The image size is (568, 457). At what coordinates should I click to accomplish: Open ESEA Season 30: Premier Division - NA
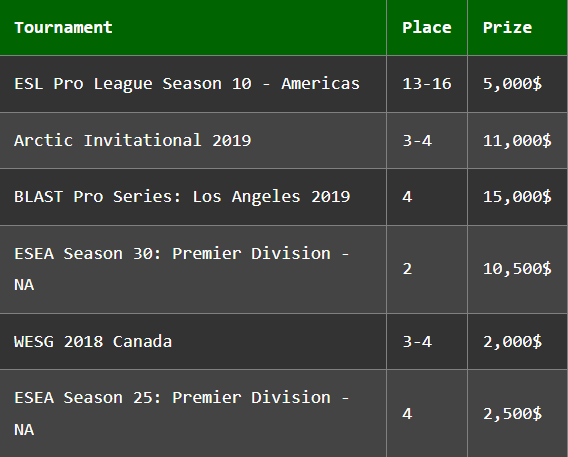point(181,269)
